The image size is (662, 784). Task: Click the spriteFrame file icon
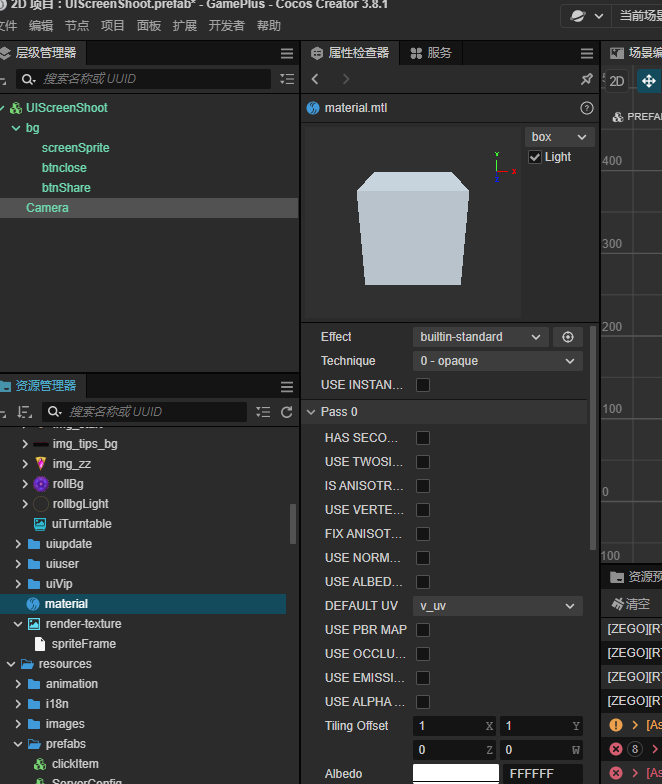tap(40, 644)
